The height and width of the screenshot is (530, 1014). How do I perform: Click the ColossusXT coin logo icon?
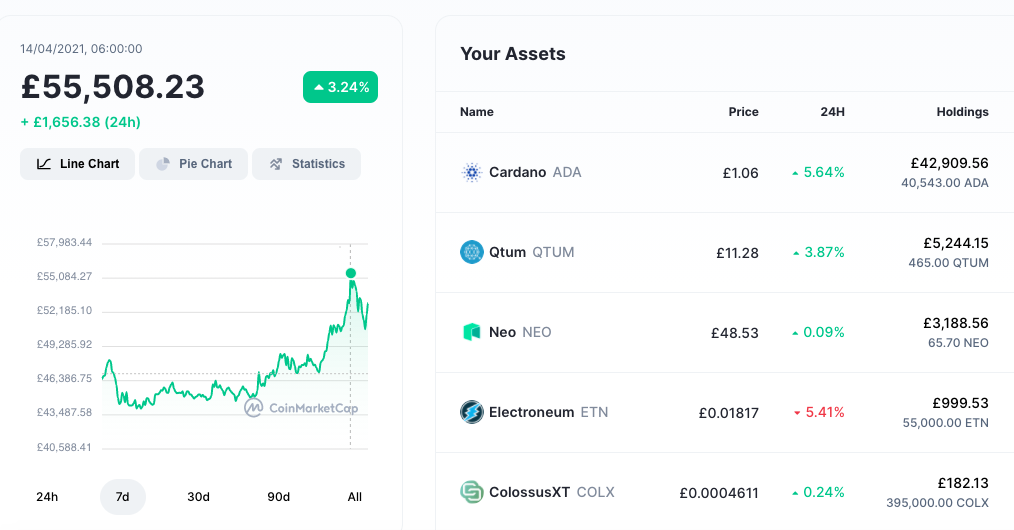pyautogui.click(x=471, y=492)
